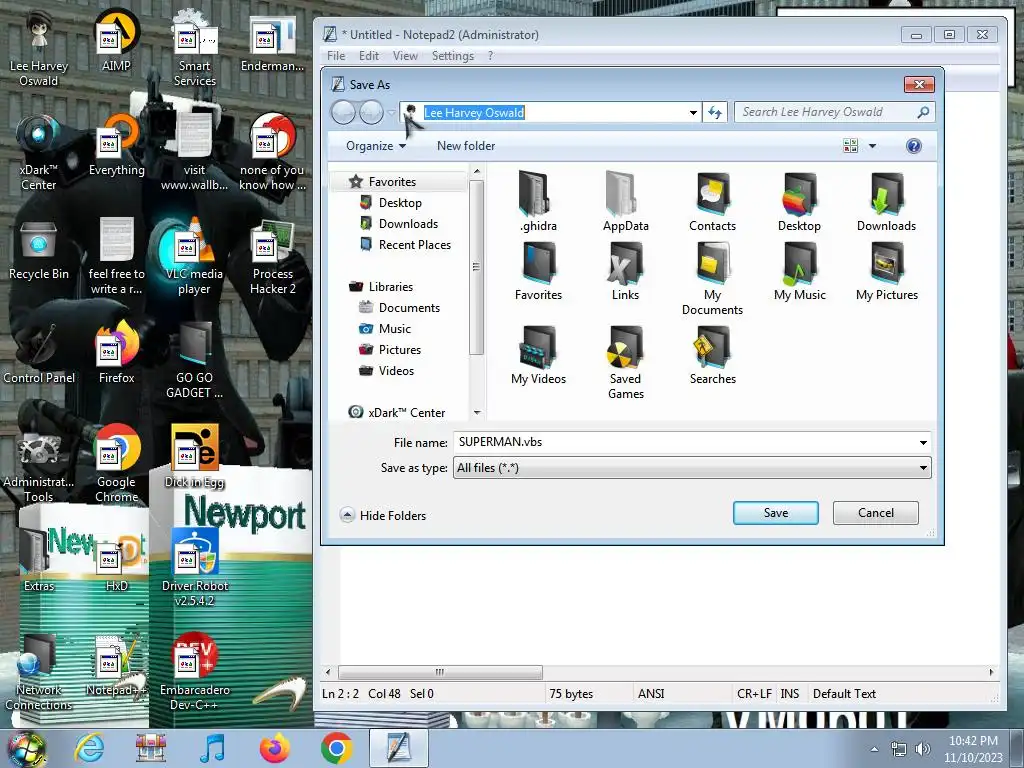The image size is (1024, 768).
Task: Open the Organize dropdown menu
Action: pos(376,146)
